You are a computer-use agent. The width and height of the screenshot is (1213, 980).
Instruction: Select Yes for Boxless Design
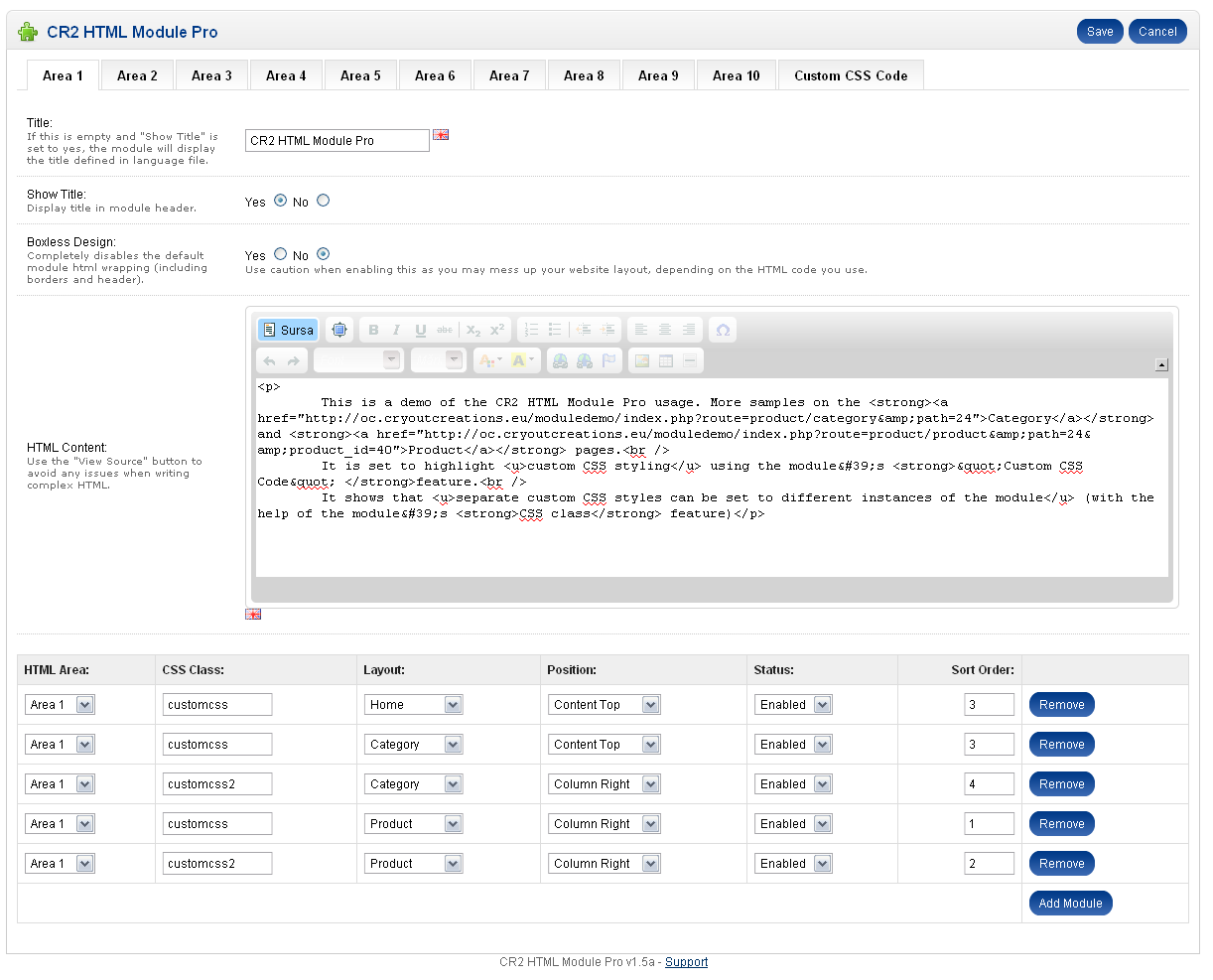pos(280,254)
